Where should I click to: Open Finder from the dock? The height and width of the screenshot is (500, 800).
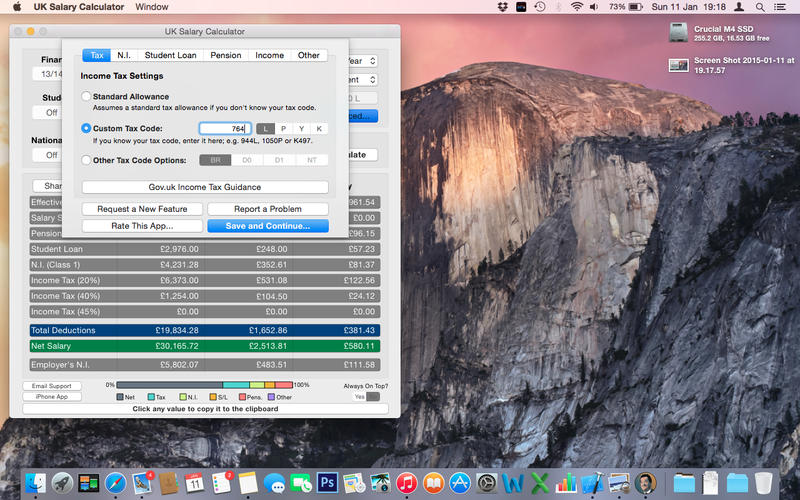click(x=37, y=482)
